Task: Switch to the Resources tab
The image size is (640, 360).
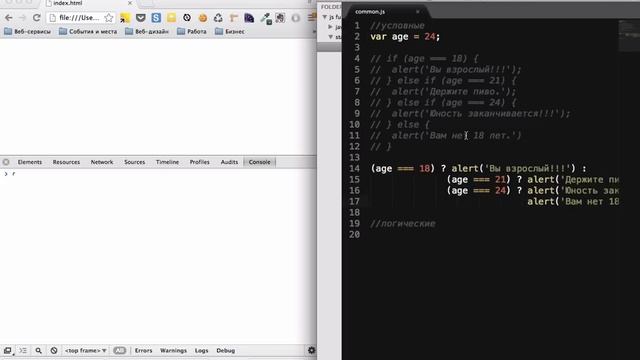Action: (x=66, y=162)
